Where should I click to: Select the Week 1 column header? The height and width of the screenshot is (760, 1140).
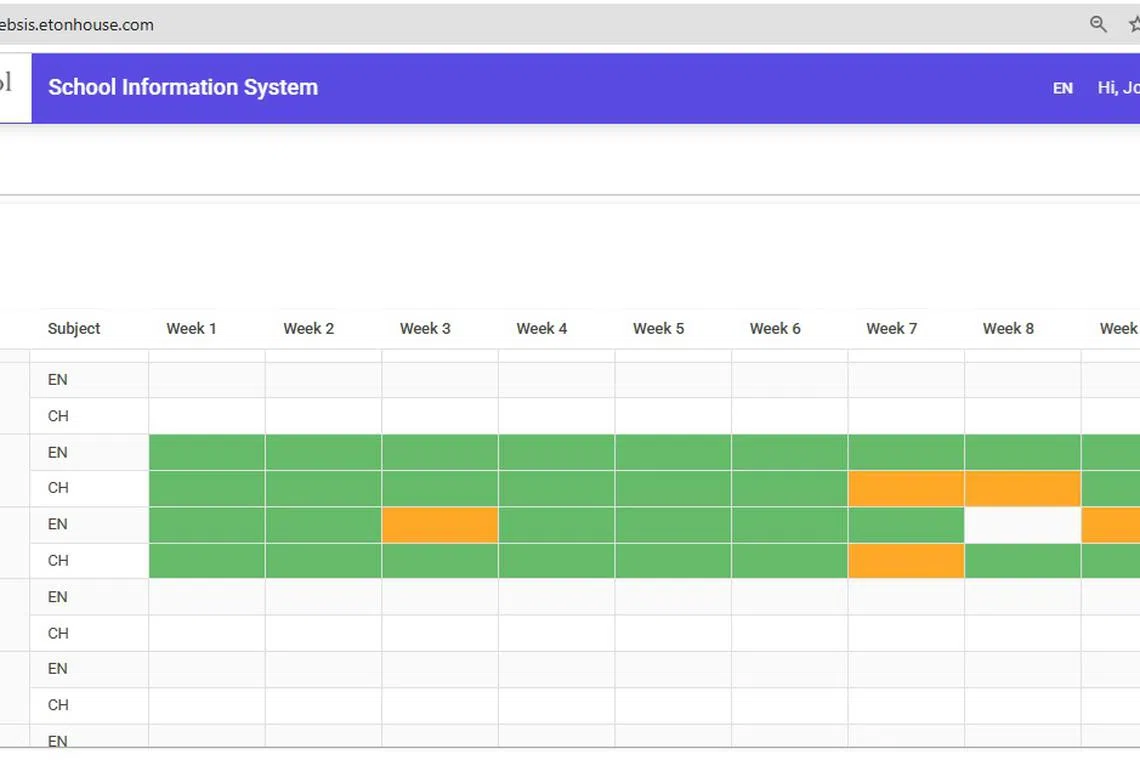pyautogui.click(x=191, y=328)
